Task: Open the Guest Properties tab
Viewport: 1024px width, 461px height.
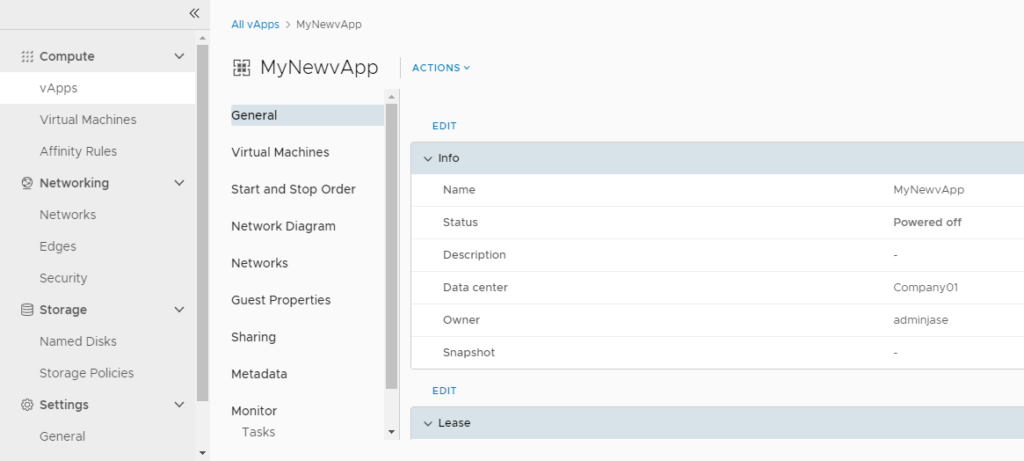Action: click(x=281, y=300)
